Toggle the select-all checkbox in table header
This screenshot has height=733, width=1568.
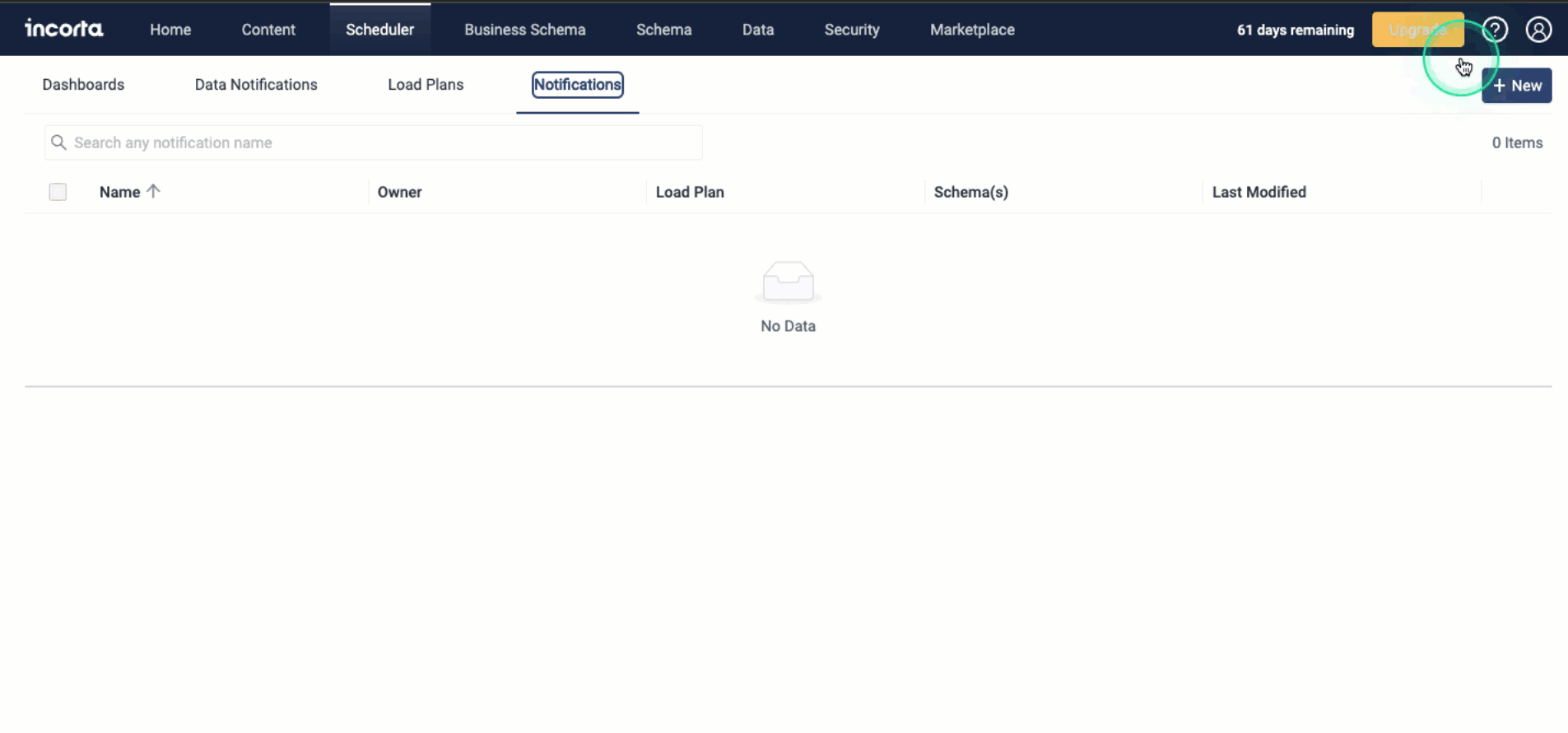pyautogui.click(x=58, y=192)
